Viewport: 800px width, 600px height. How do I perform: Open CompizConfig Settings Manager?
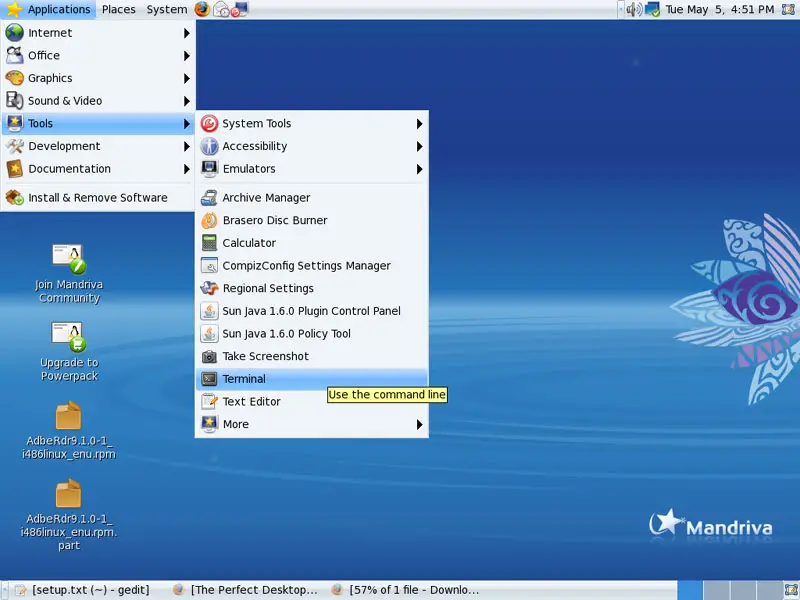coord(312,266)
